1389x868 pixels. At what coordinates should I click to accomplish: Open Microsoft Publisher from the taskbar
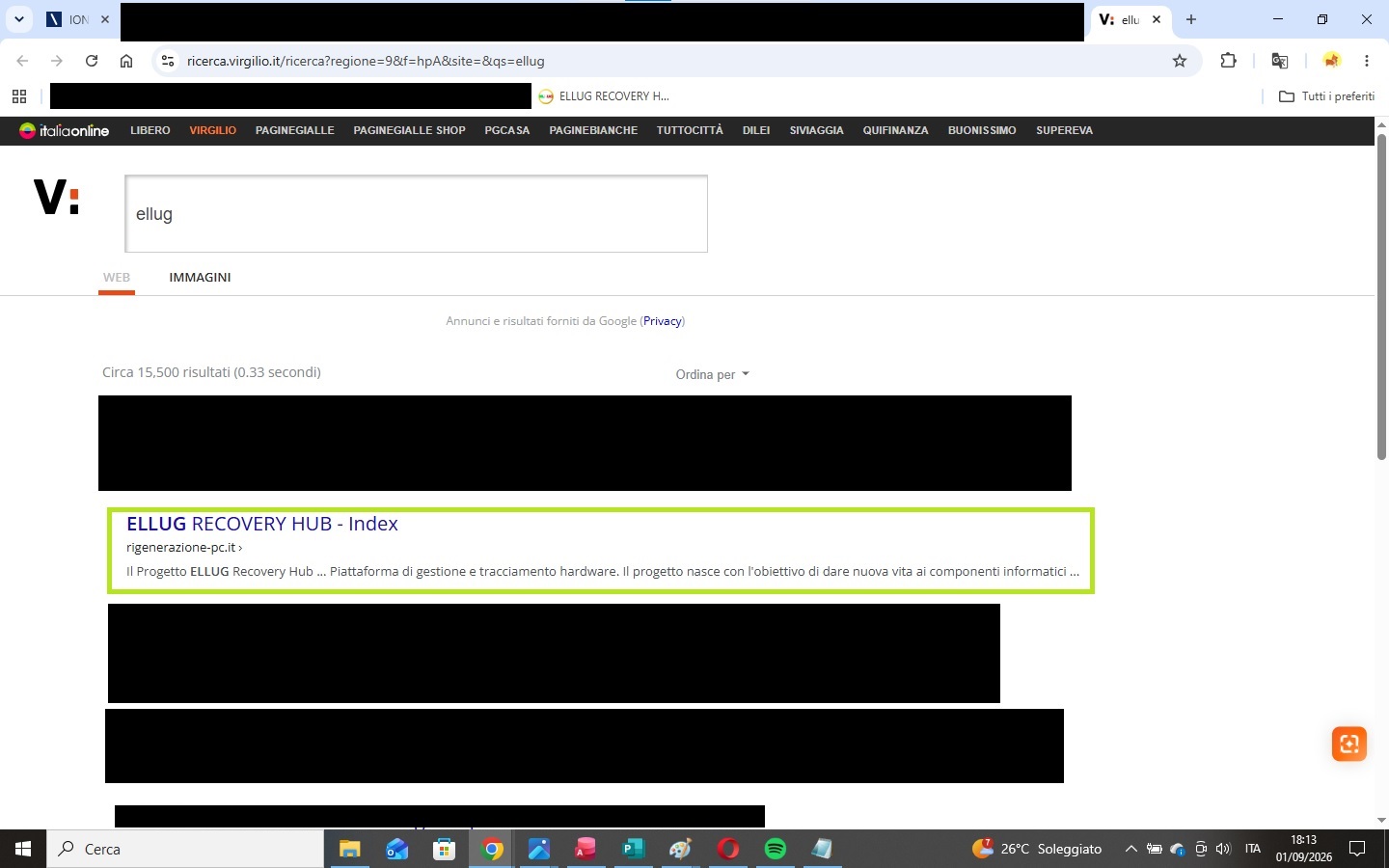point(634,849)
